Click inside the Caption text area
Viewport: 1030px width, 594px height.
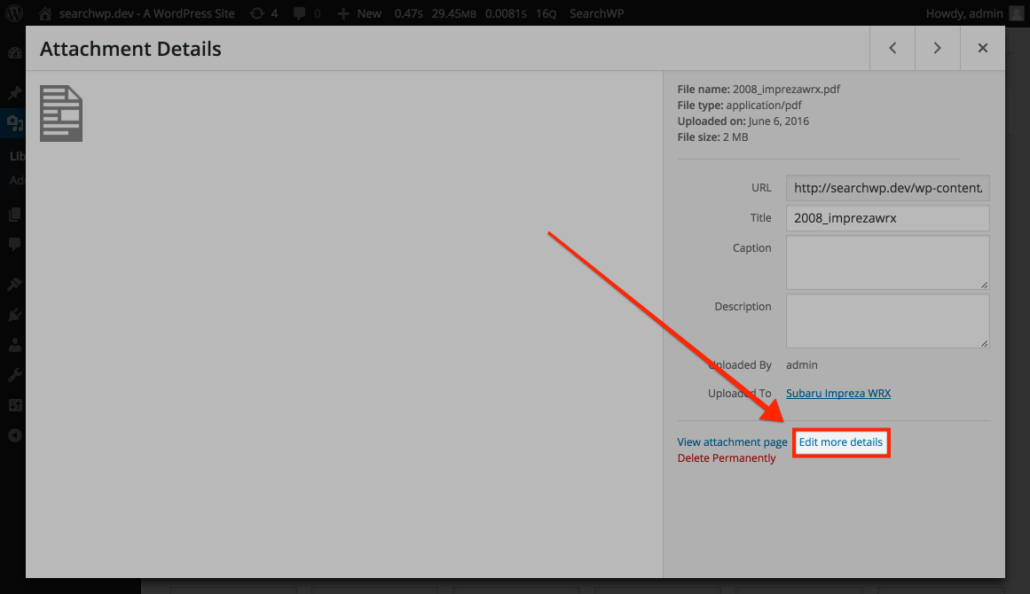click(887, 262)
